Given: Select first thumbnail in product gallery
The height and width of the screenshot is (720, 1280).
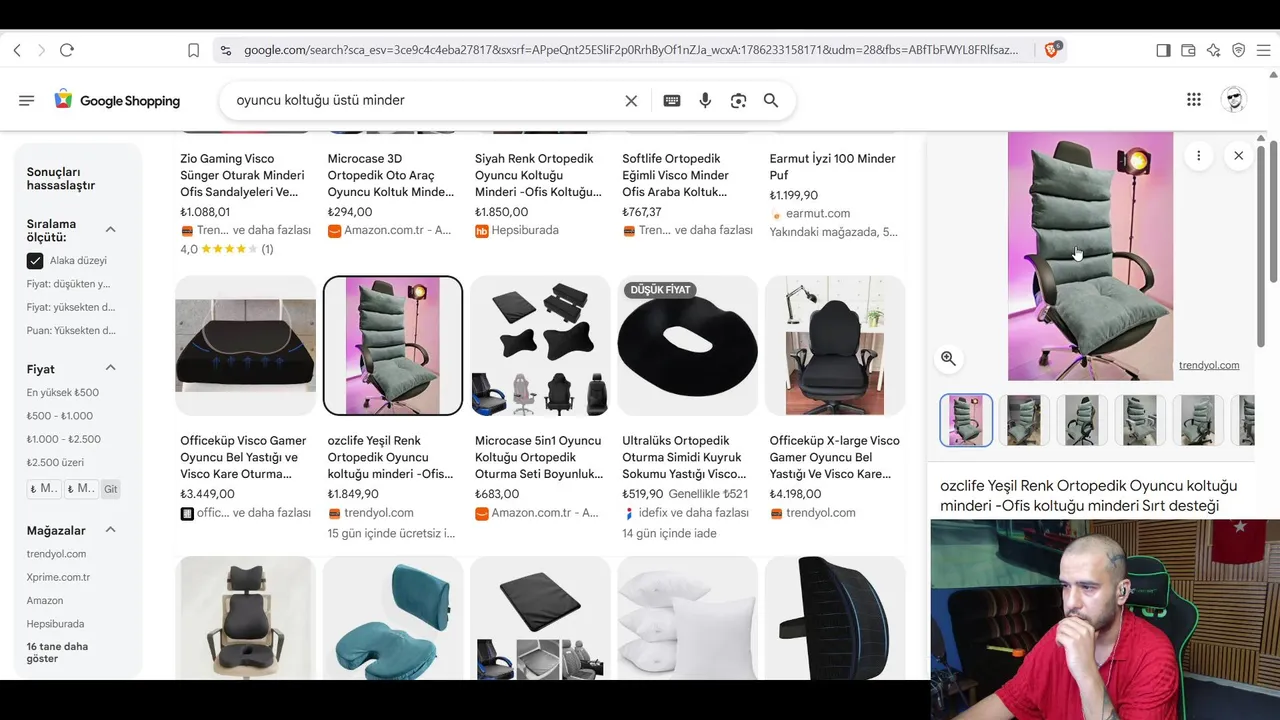Looking at the screenshot, I should click(x=966, y=420).
